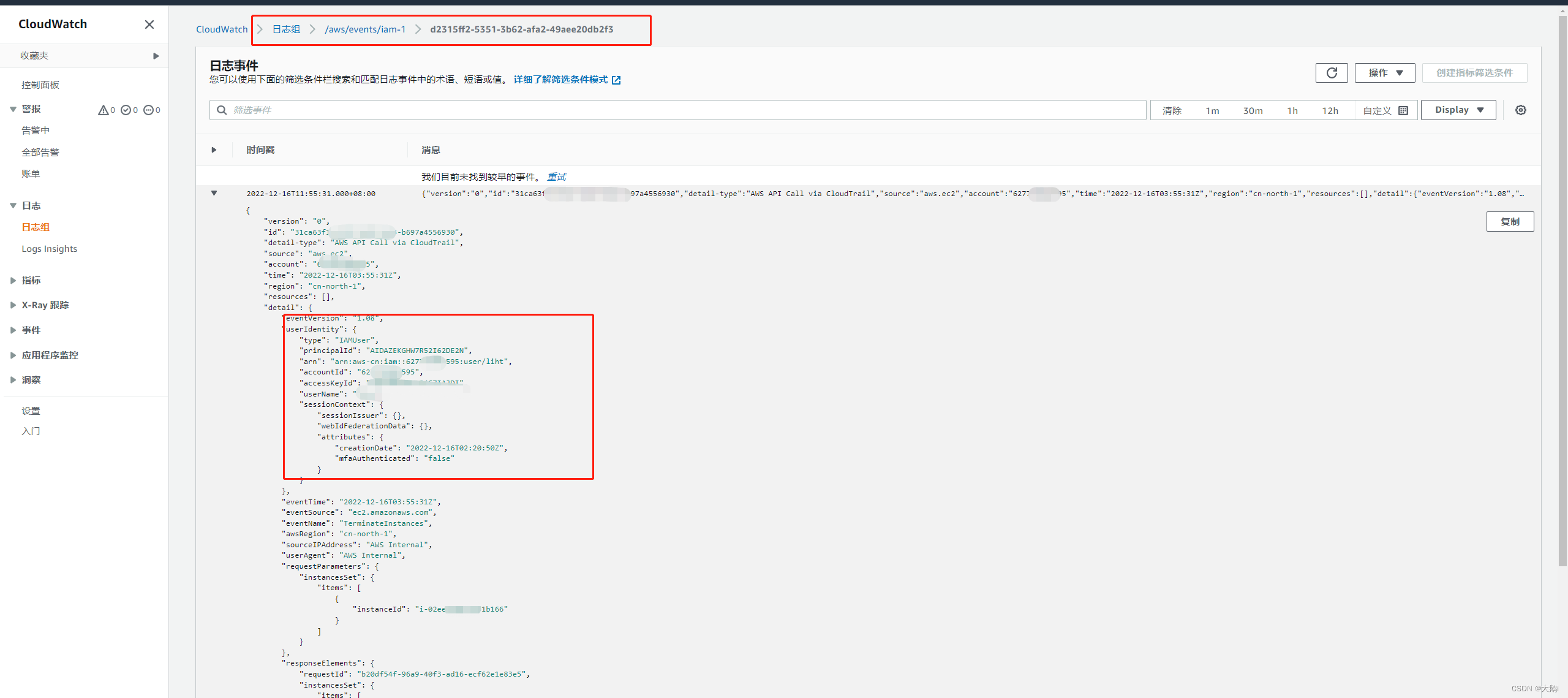
Task: Open Logs Insights page
Action: click(50, 249)
